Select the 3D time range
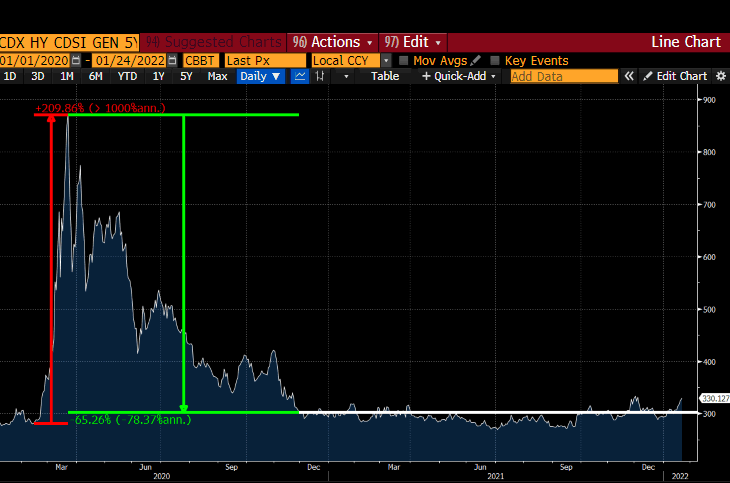The height and width of the screenshot is (483, 730). [x=38, y=76]
